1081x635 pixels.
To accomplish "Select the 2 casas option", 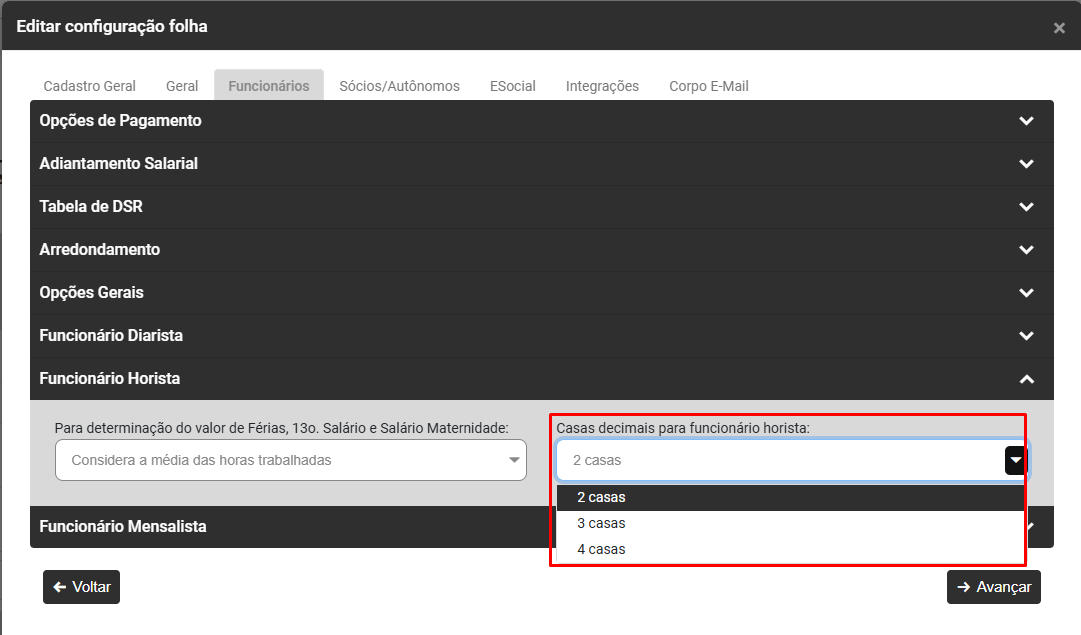I will click(601, 497).
